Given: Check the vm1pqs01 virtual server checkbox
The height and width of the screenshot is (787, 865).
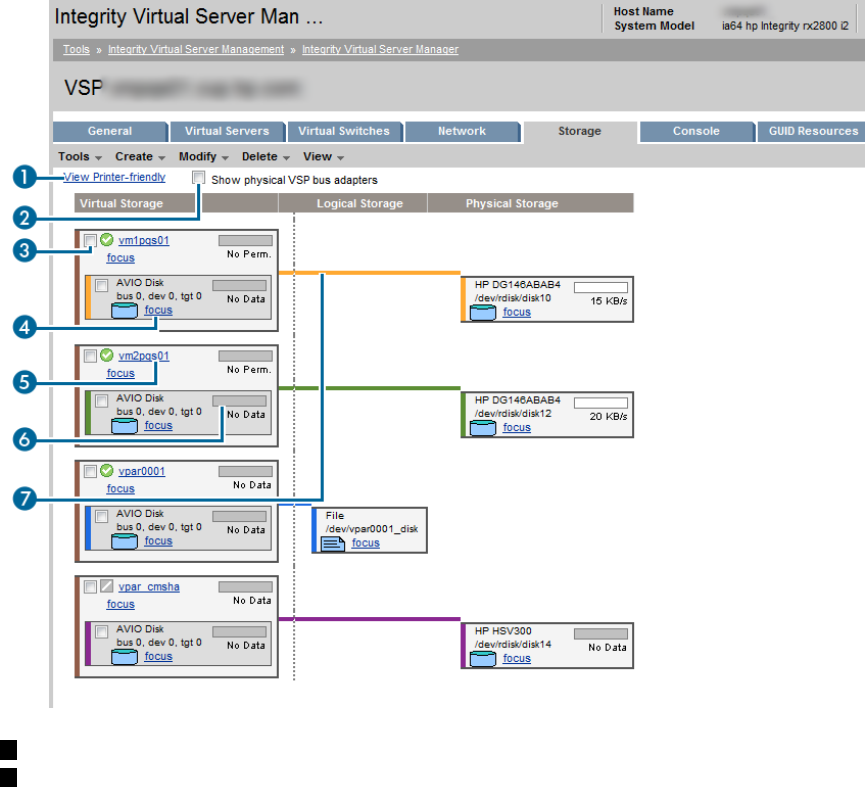Looking at the screenshot, I should tap(91, 240).
